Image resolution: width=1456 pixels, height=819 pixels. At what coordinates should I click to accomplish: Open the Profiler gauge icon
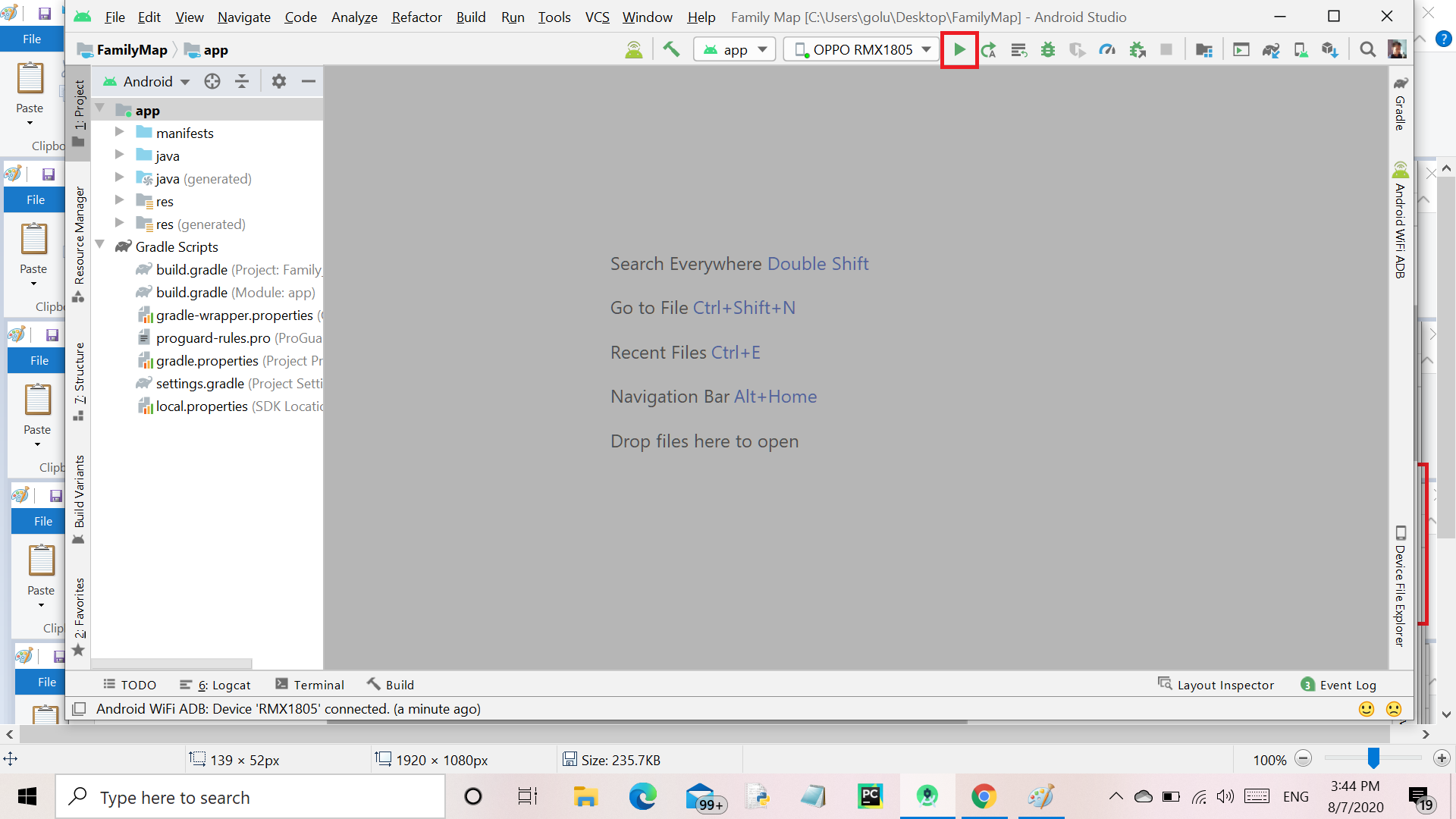coord(1107,50)
